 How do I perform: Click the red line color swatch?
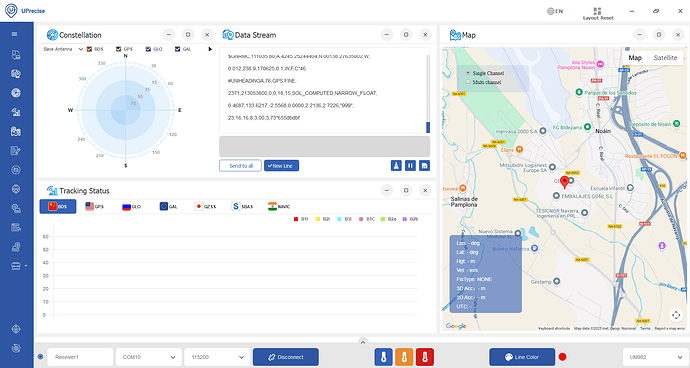coord(562,357)
